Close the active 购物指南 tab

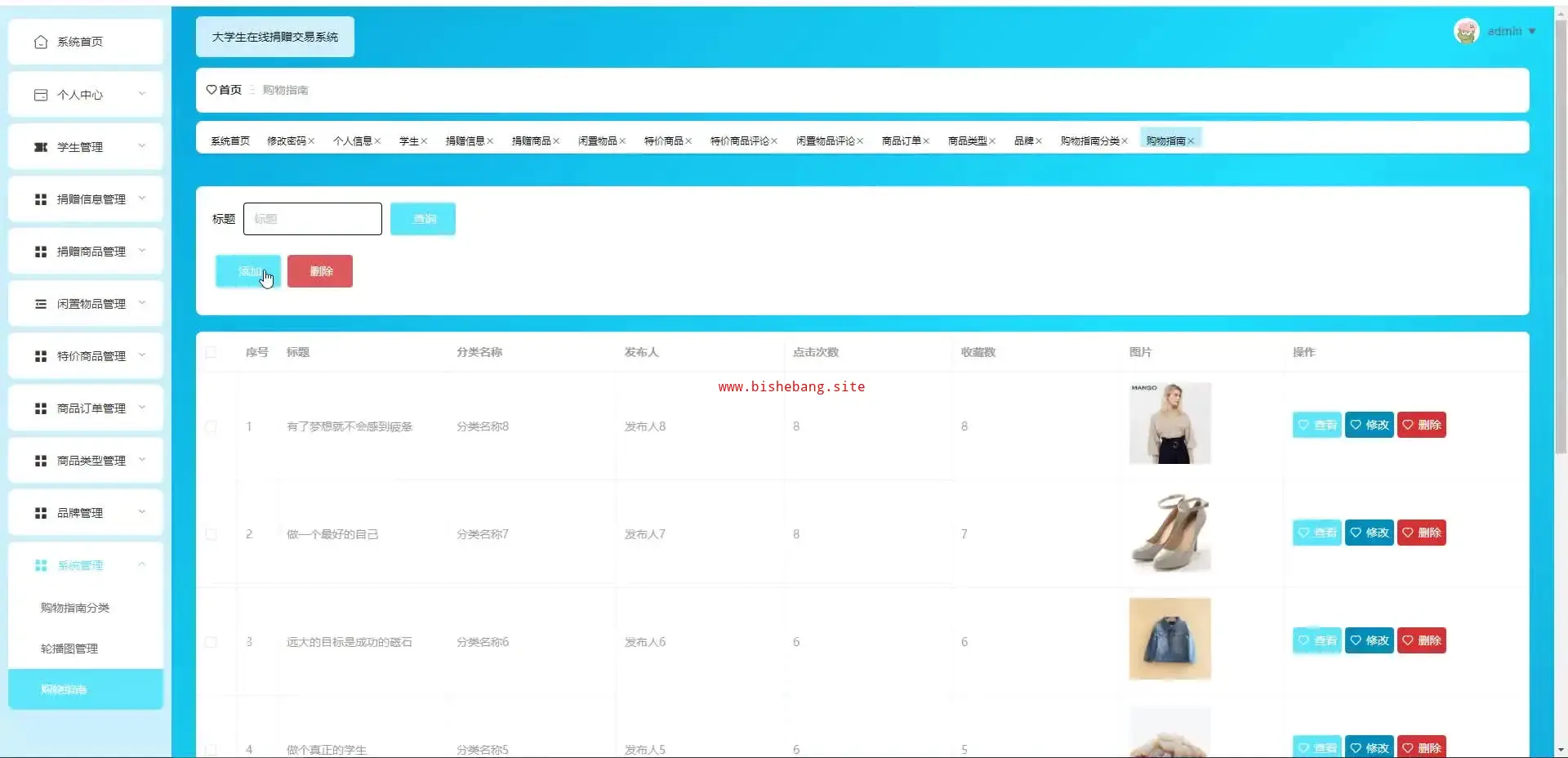(x=1191, y=141)
